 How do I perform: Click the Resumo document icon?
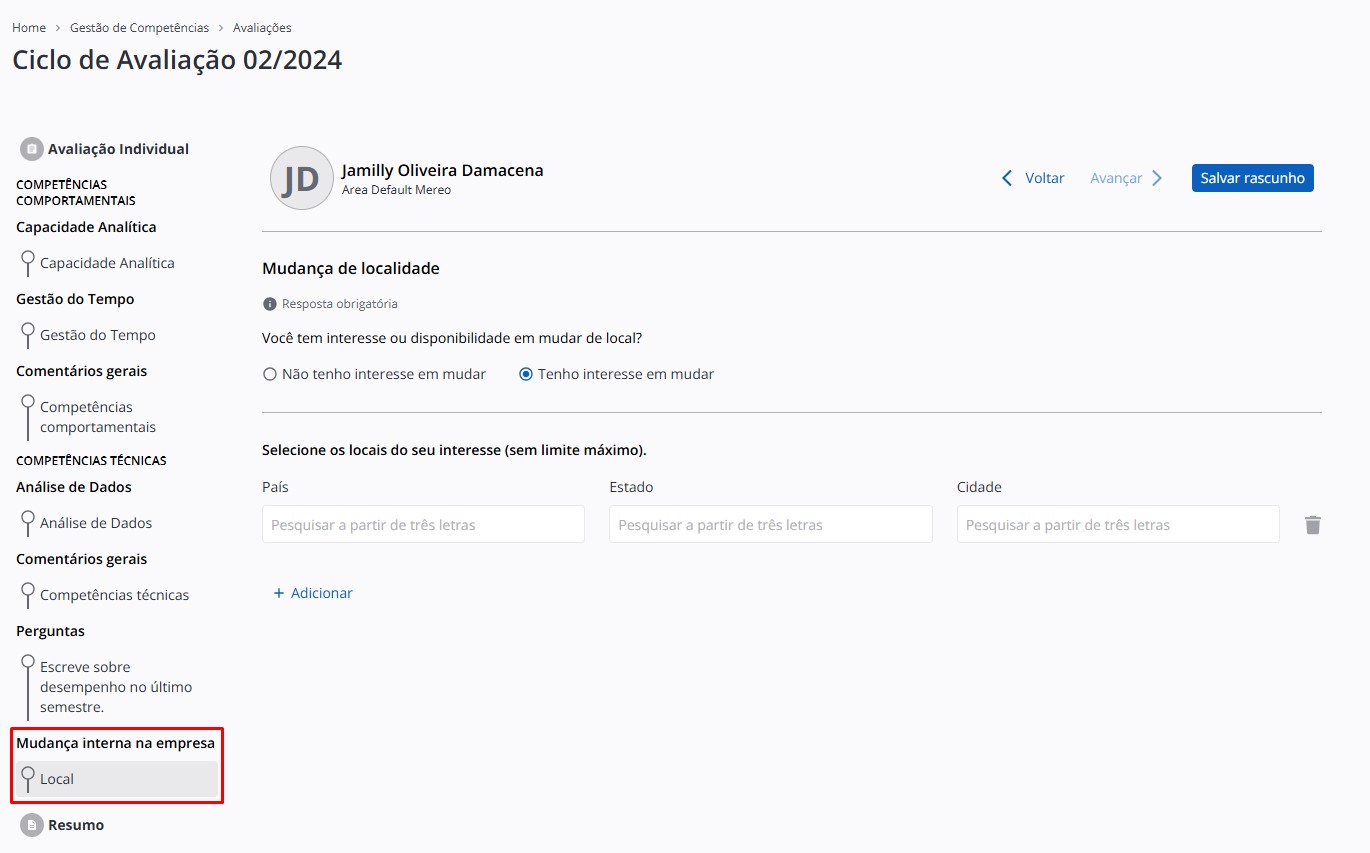[32, 825]
